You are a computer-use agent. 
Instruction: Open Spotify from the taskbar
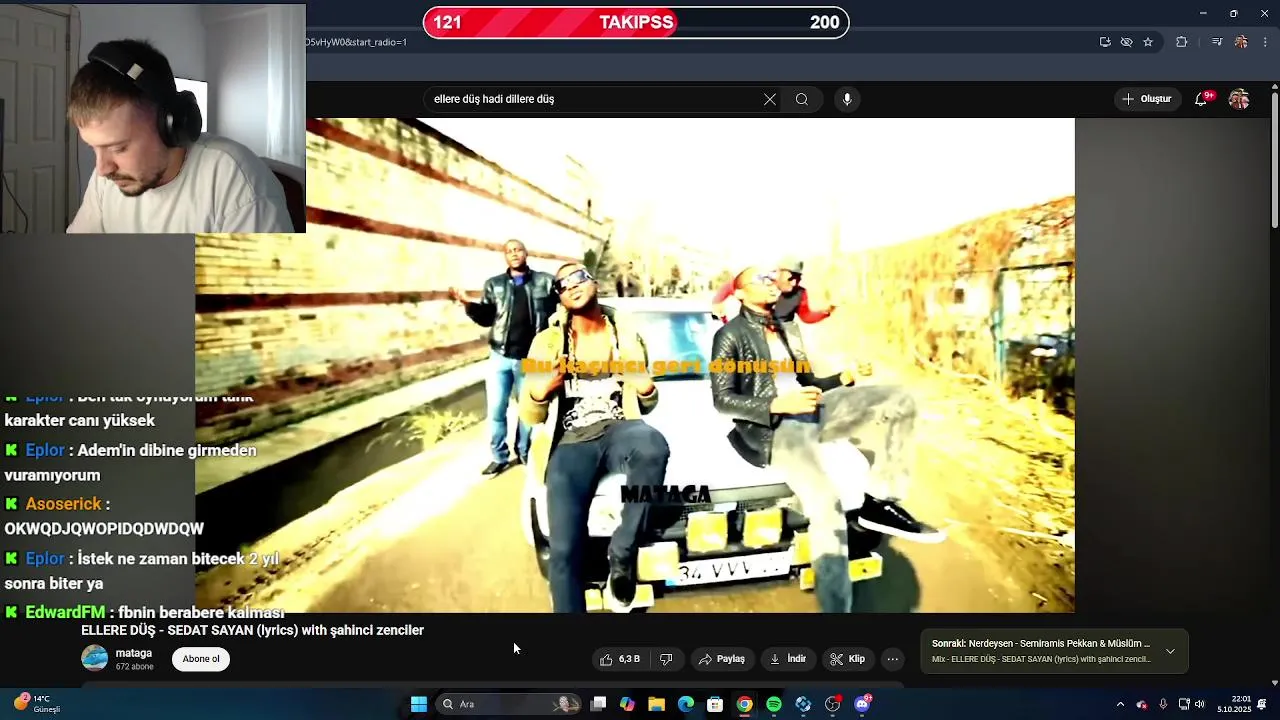[x=774, y=704]
